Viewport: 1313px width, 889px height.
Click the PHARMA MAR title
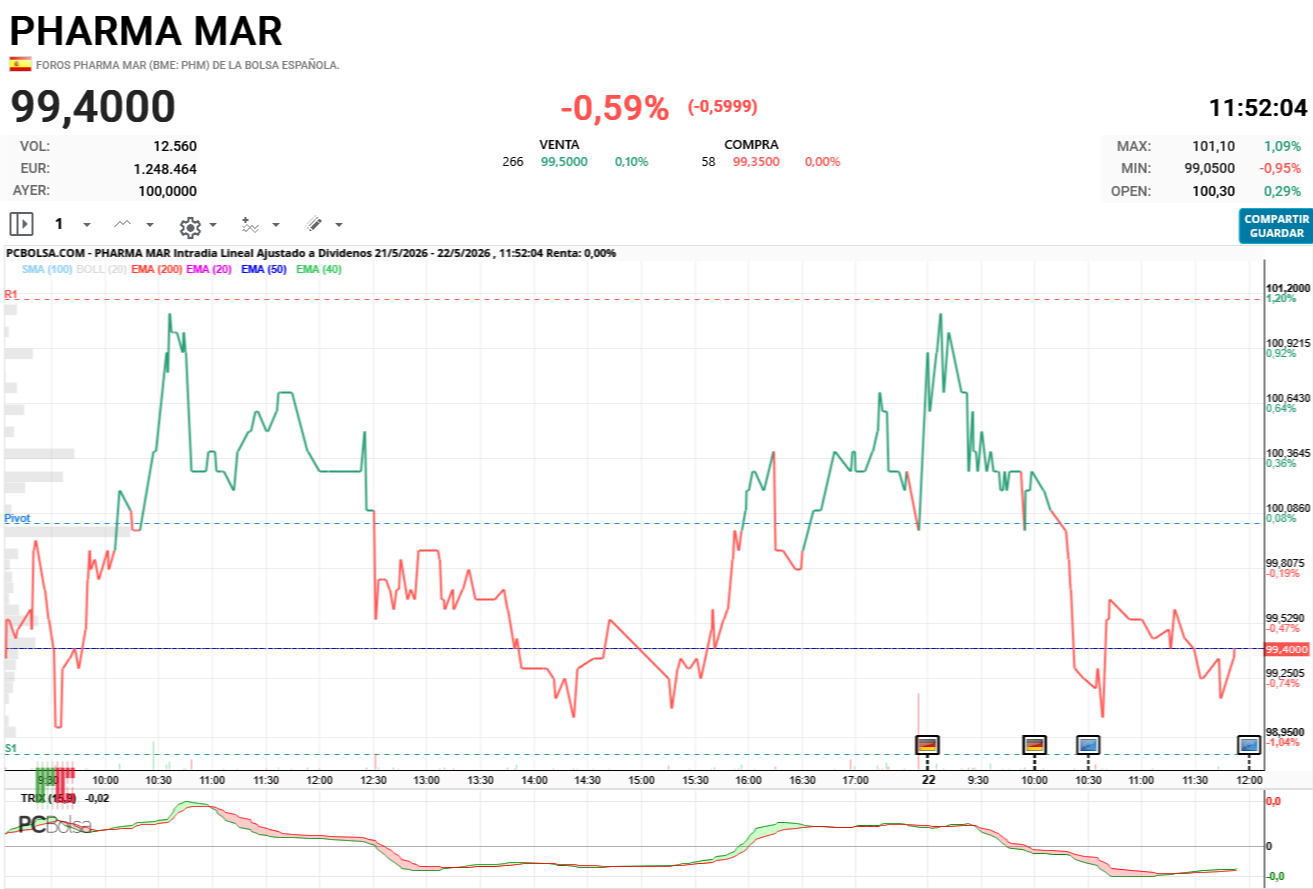point(147,31)
